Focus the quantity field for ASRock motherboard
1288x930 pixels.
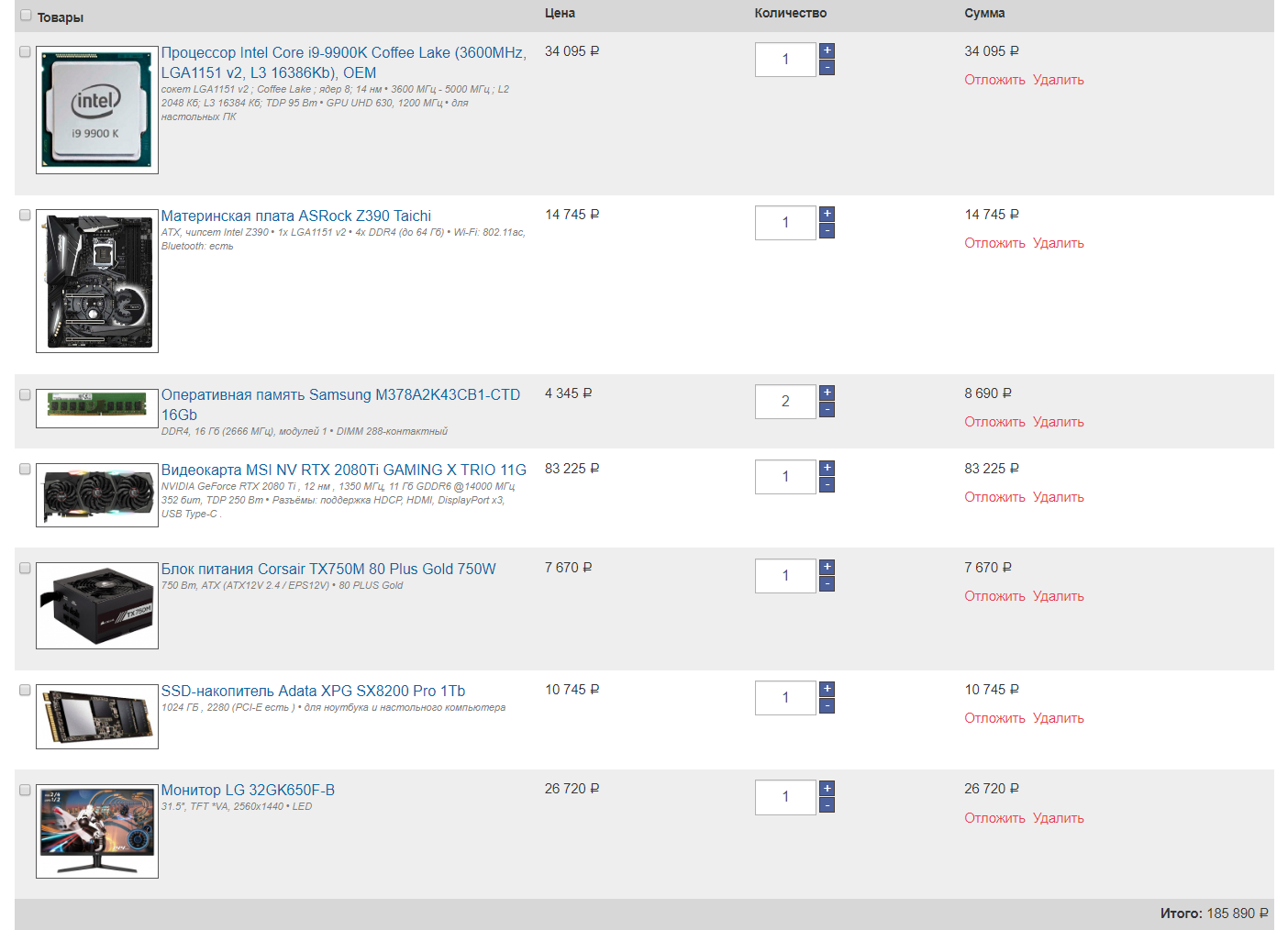coord(785,223)
